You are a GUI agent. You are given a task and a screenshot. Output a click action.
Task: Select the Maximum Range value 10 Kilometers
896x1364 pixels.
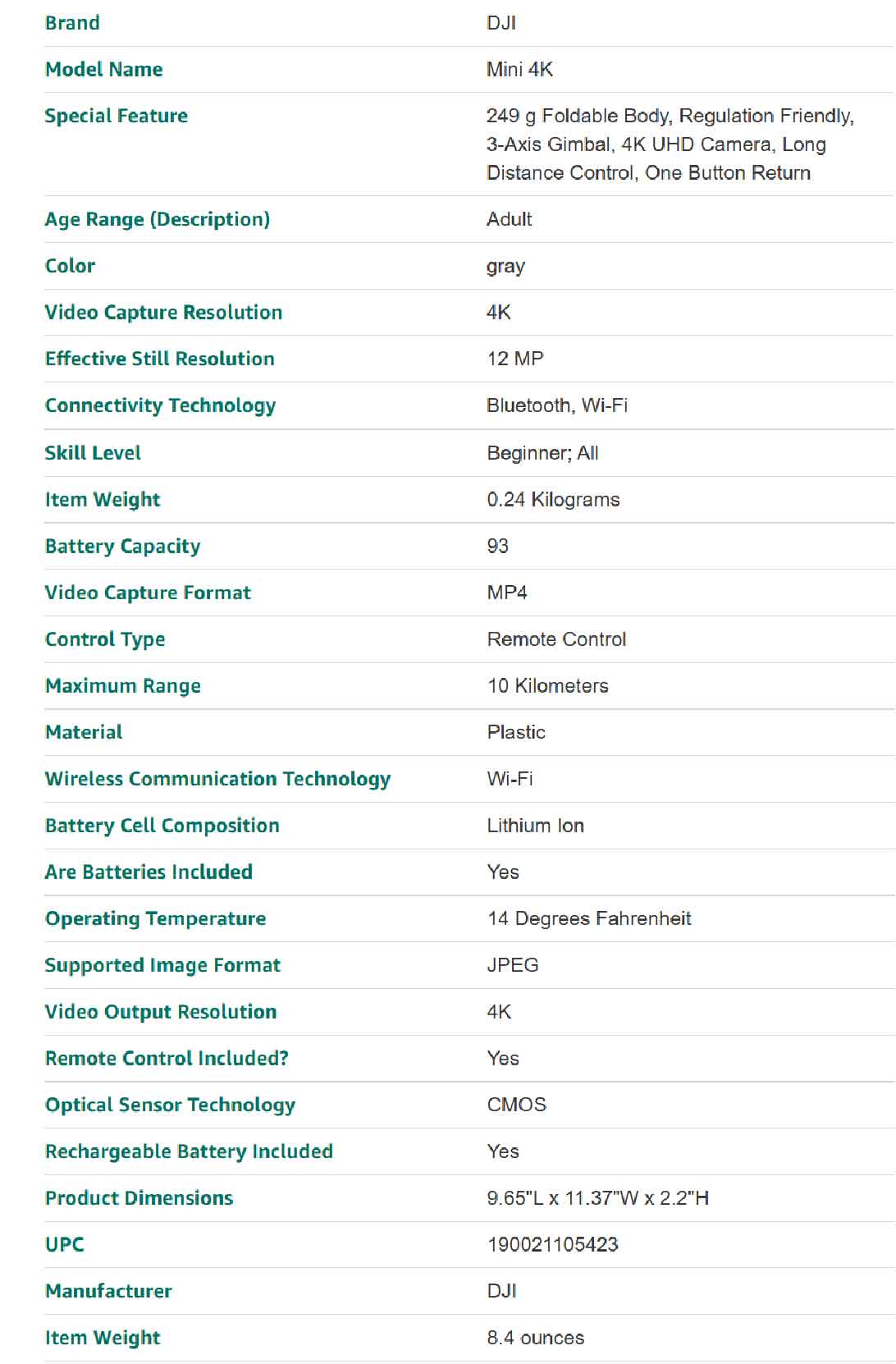[x=548, y=686]
